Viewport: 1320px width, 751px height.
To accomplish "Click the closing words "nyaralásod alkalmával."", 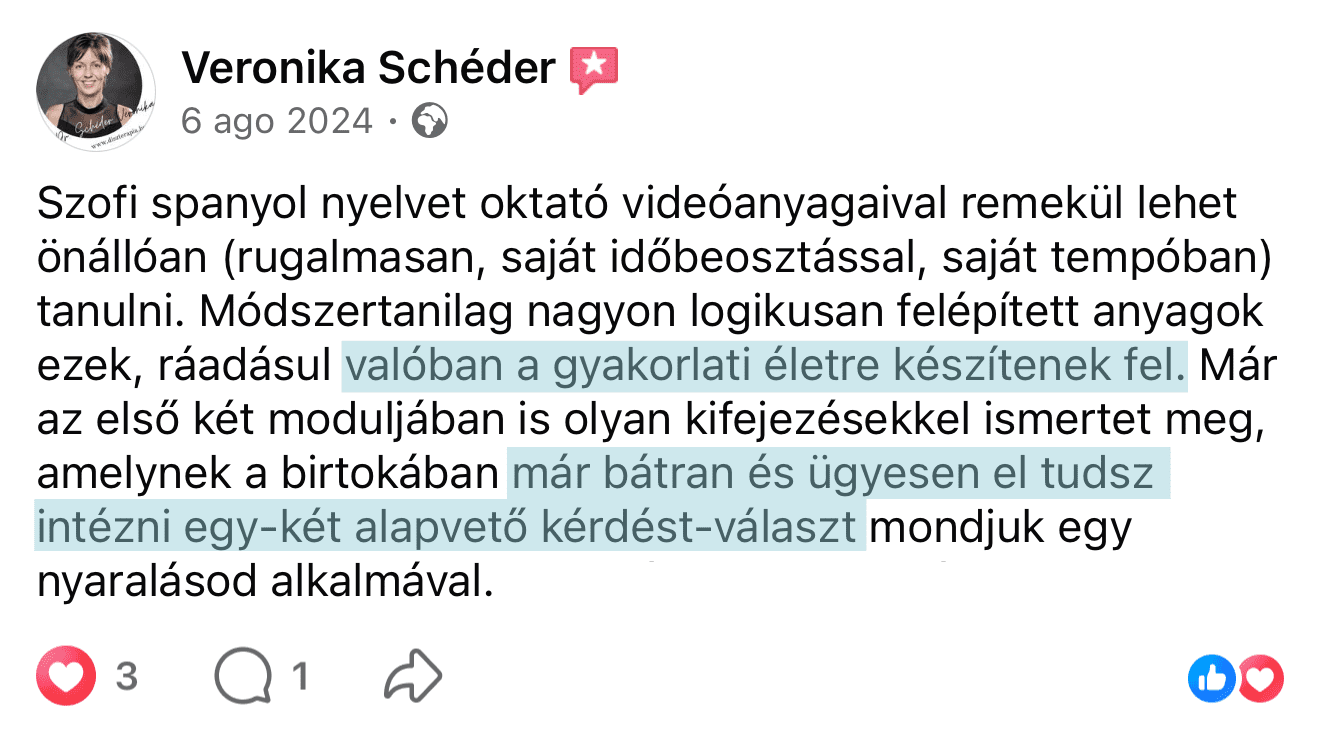I will pos(265,581).
